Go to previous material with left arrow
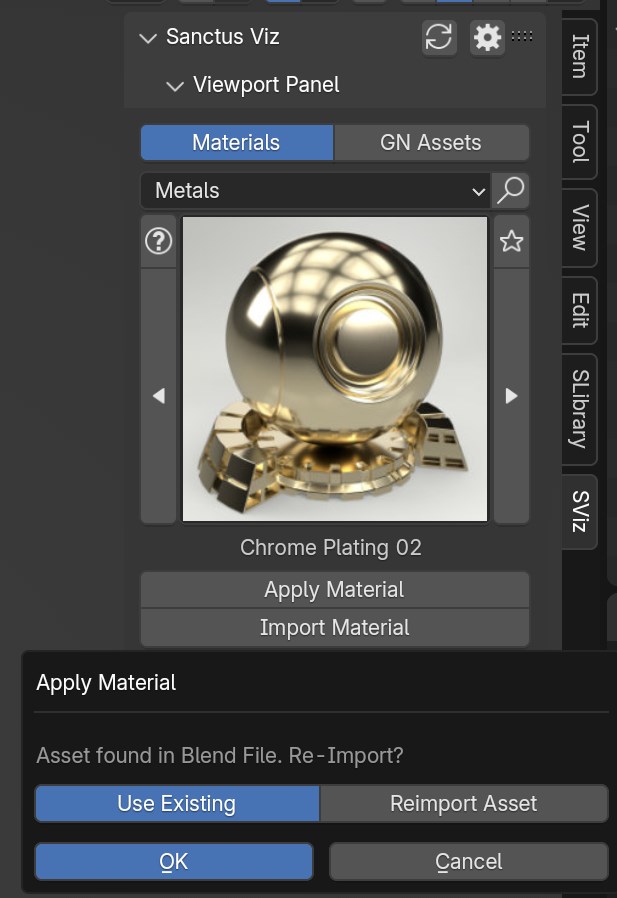 (x=159, y=396)
